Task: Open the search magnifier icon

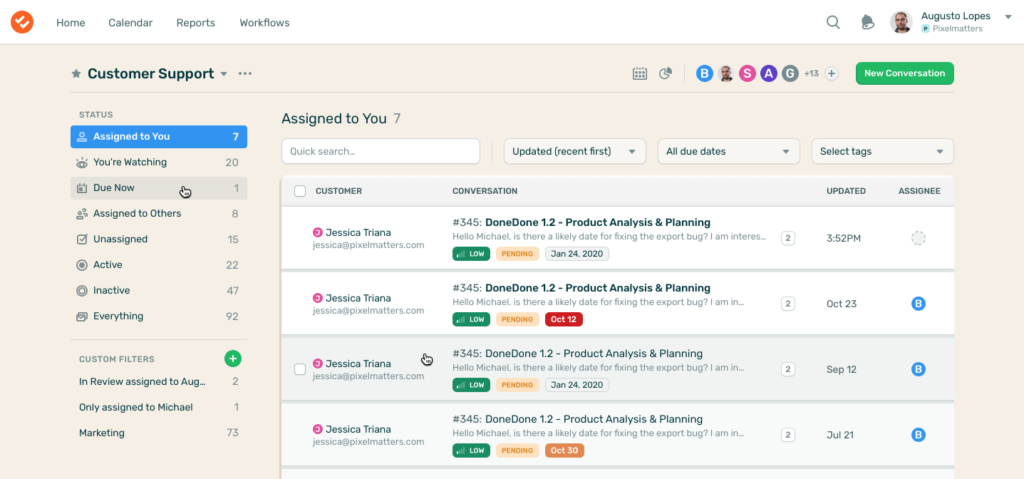Action: pyautogui.click(x=833, y=22)
